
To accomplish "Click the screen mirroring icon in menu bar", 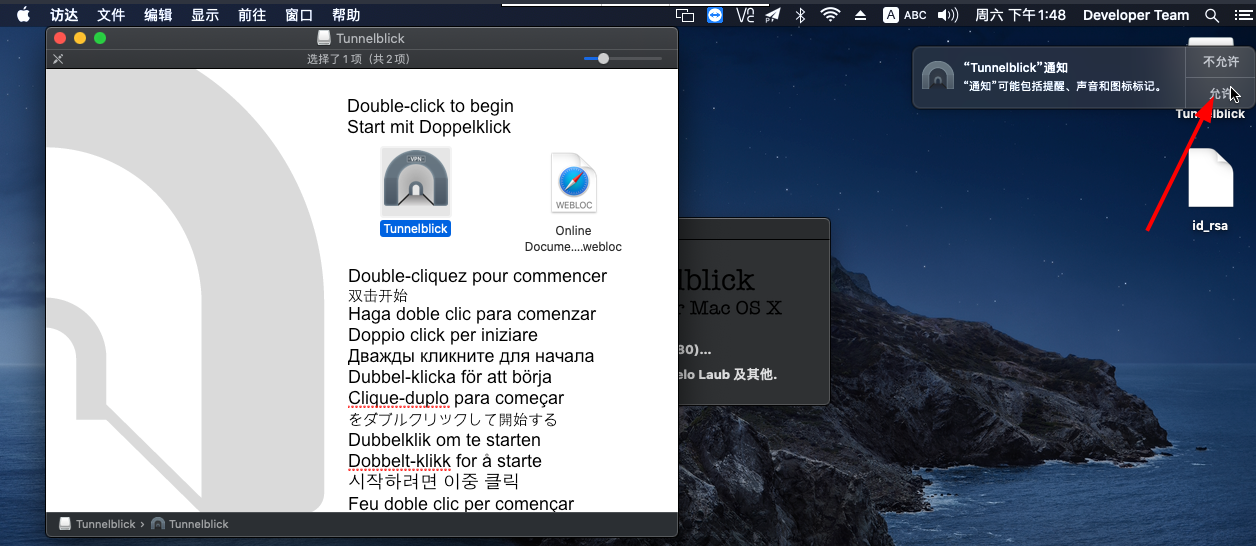I will pyautogui.click(x=685, y=15).
